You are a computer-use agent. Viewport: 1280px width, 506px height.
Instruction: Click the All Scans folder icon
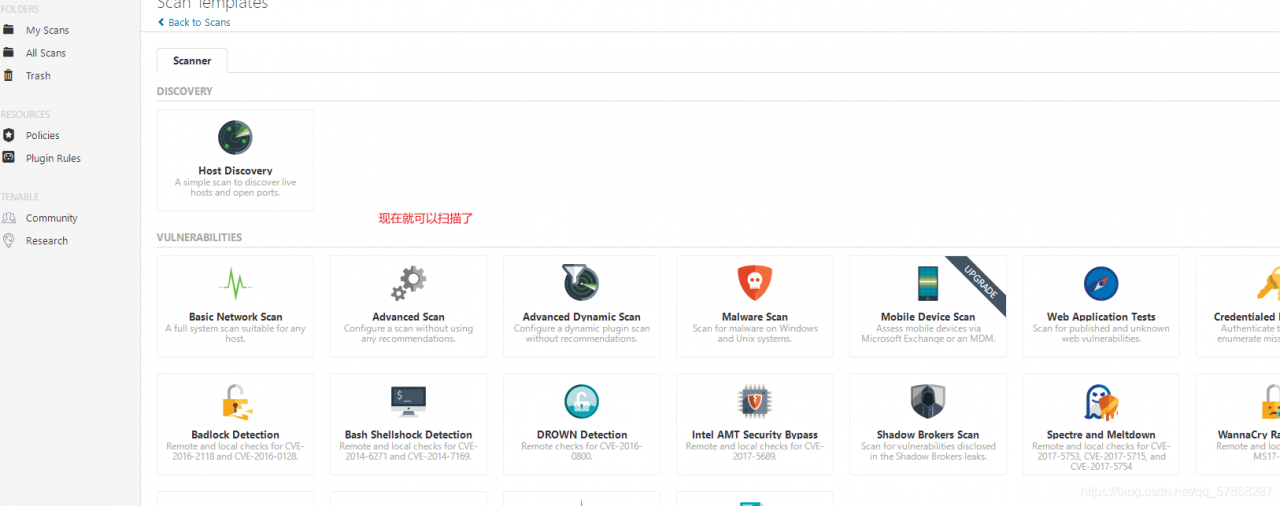[x=8, y=53]
